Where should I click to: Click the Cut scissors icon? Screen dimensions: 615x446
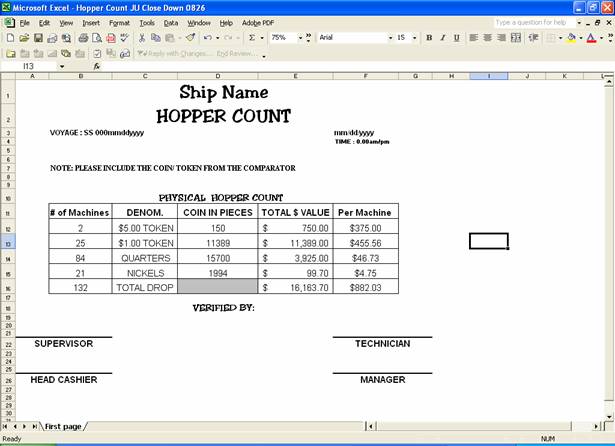click(x=142, y=38)
